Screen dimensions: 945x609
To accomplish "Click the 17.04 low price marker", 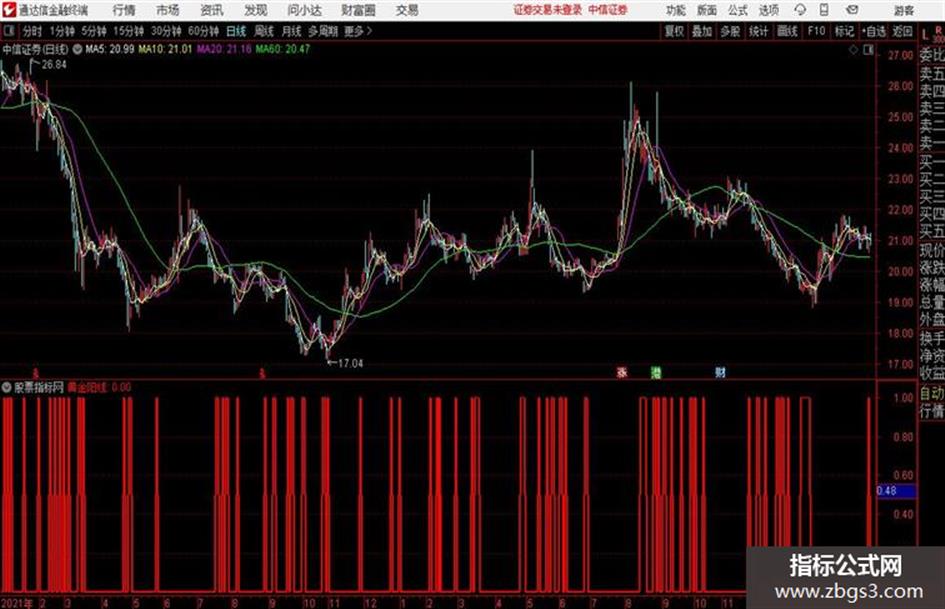I will (350, 363).
